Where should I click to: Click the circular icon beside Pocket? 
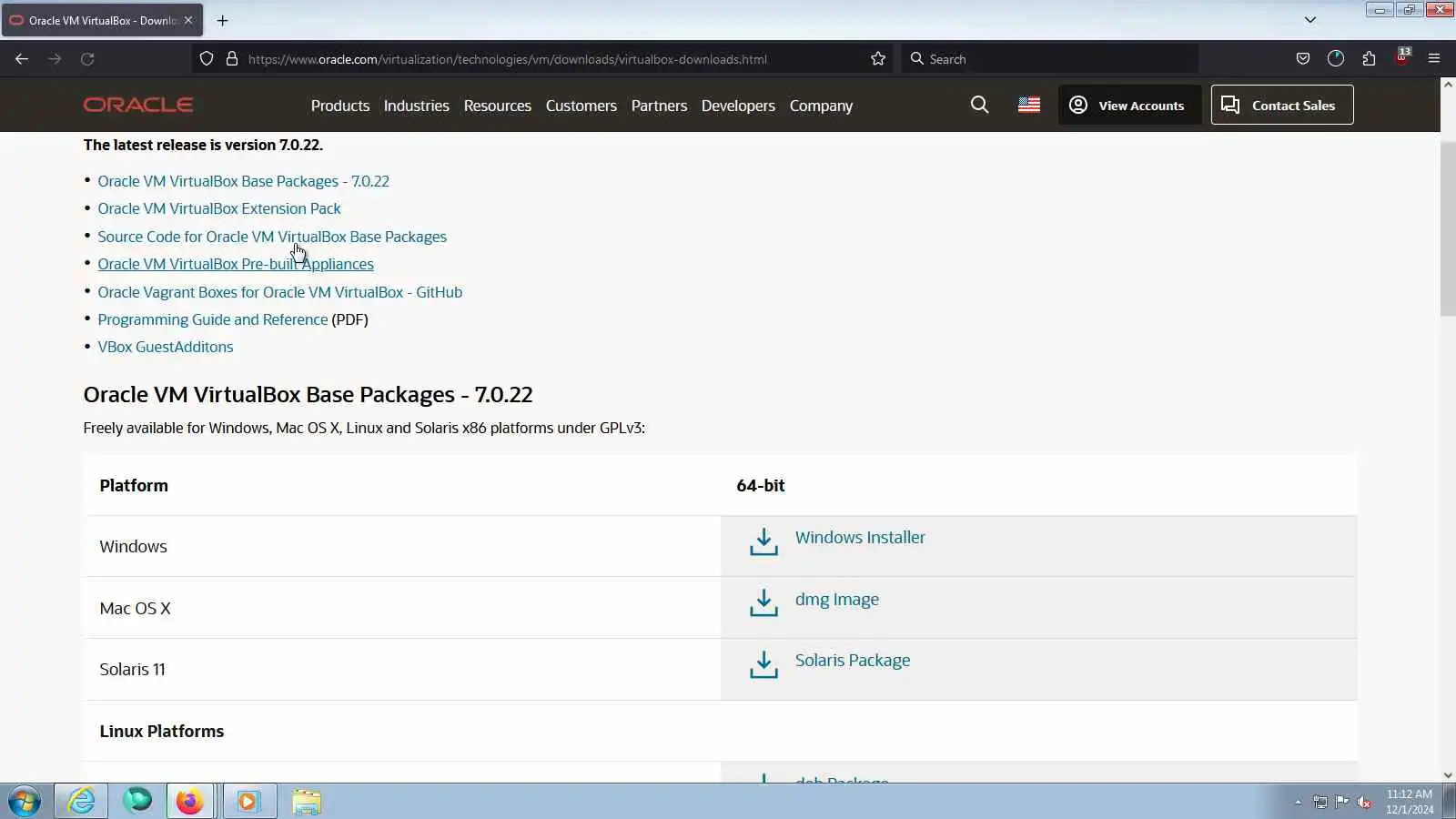point(1336,59)
